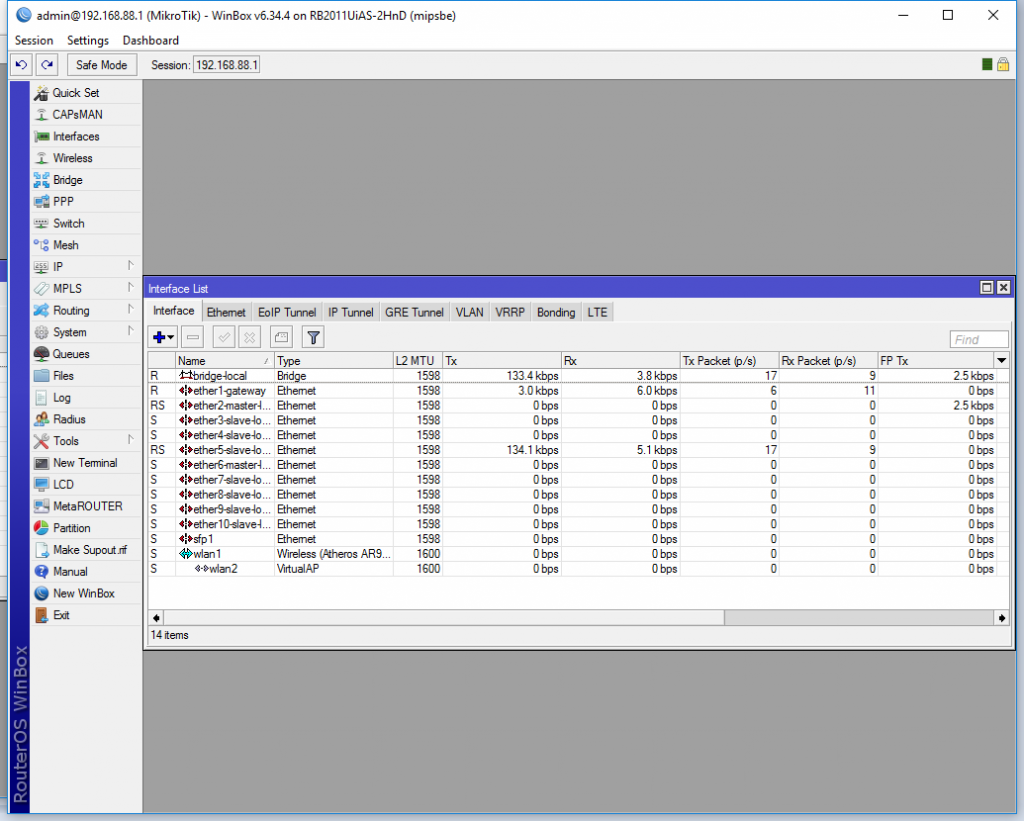Open Quick Set from the sidebar
This screenshot has width=1024, height=821.
(x=73, y=92)
